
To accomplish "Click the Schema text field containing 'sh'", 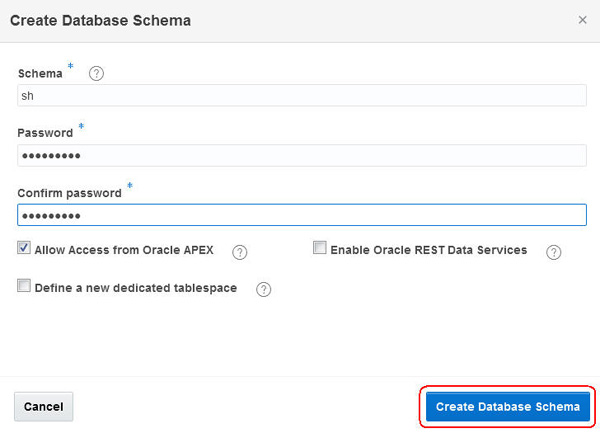I will (301, 95).
